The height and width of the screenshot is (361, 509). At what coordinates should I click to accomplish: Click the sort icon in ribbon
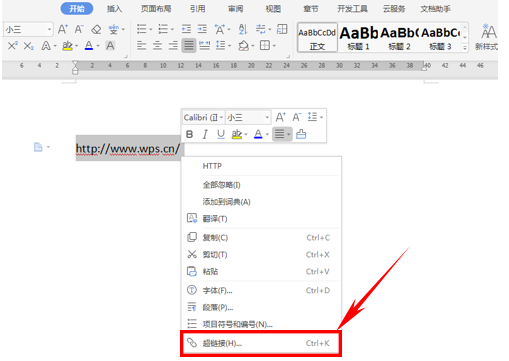[243, 29]
